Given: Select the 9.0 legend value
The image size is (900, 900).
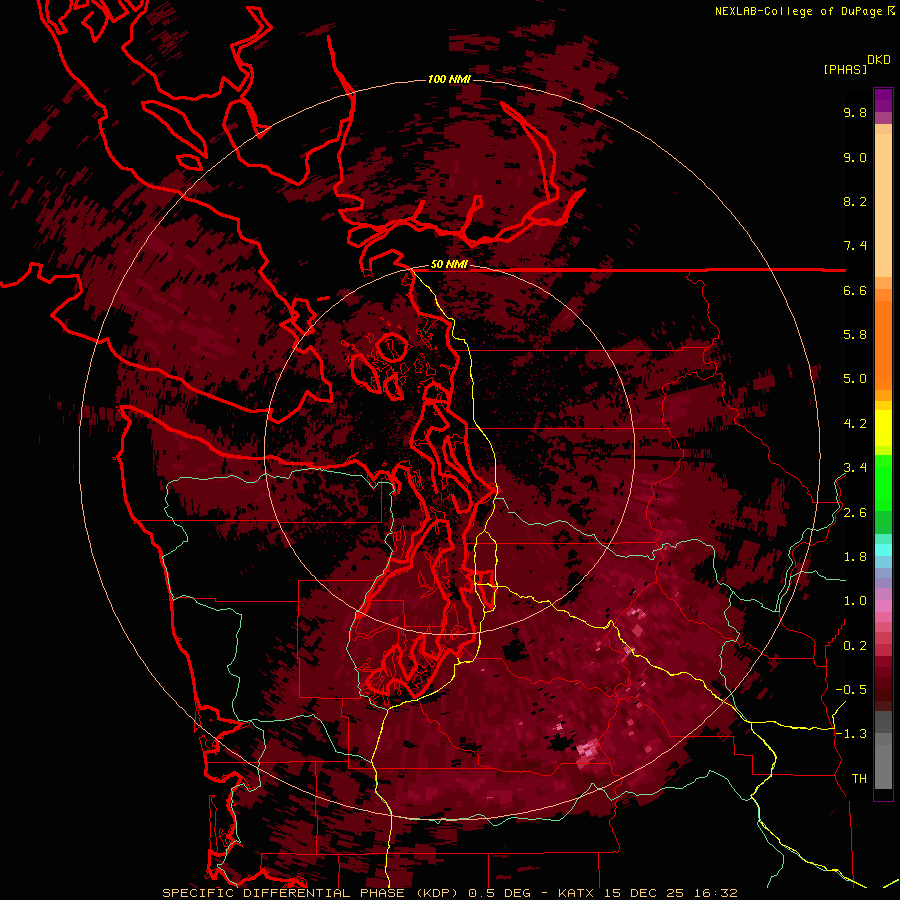Looking at the screenshot, I should click(x=855, y=157).
